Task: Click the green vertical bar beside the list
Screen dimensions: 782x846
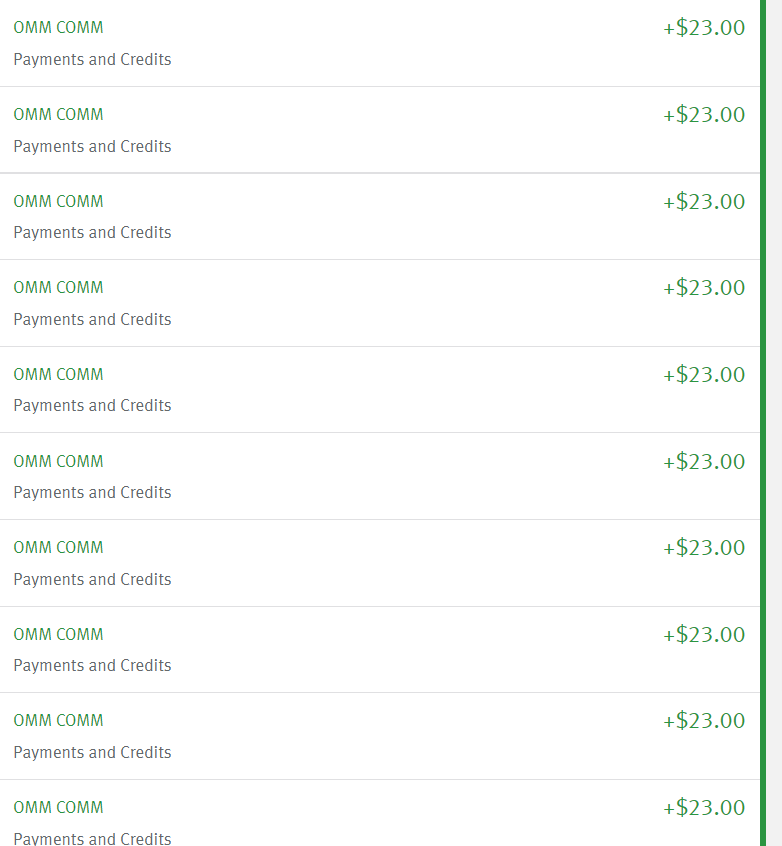Action: 763,423
